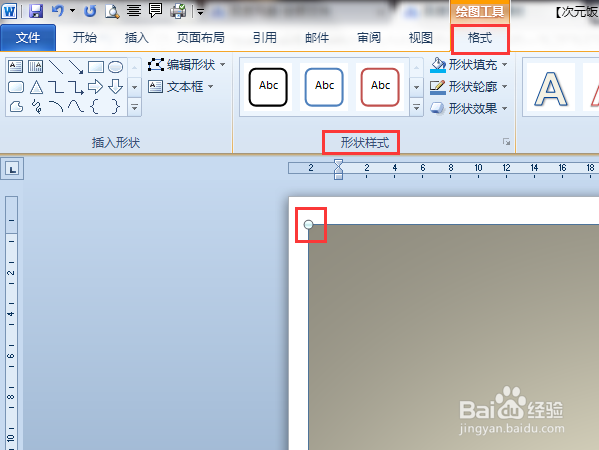Select the gray filled rectangle shape in document

click(453, 337)
